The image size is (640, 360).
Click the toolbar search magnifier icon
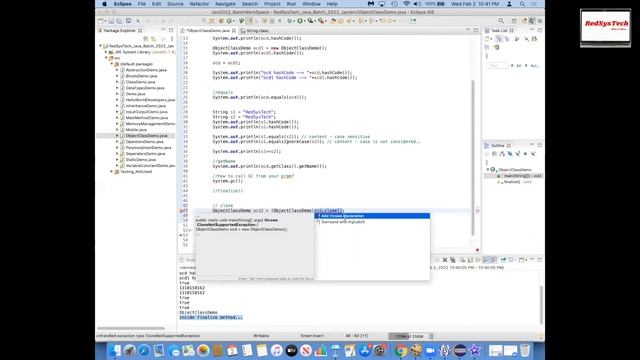(x=501, y=21)
